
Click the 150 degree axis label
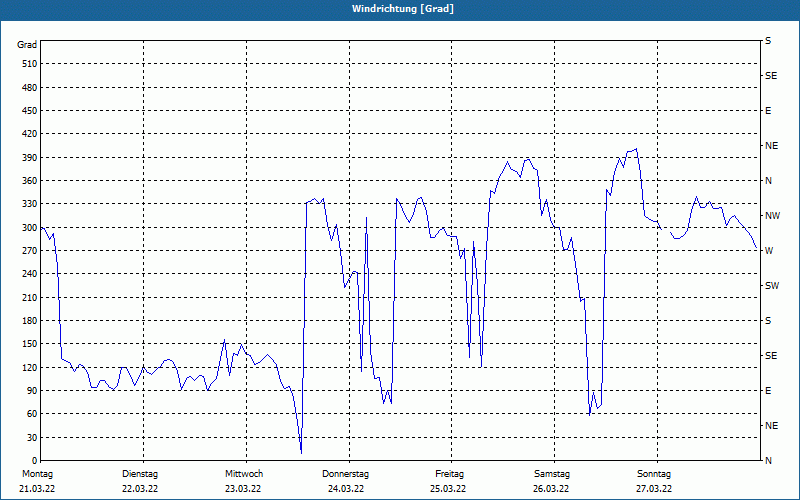[29, 343]
